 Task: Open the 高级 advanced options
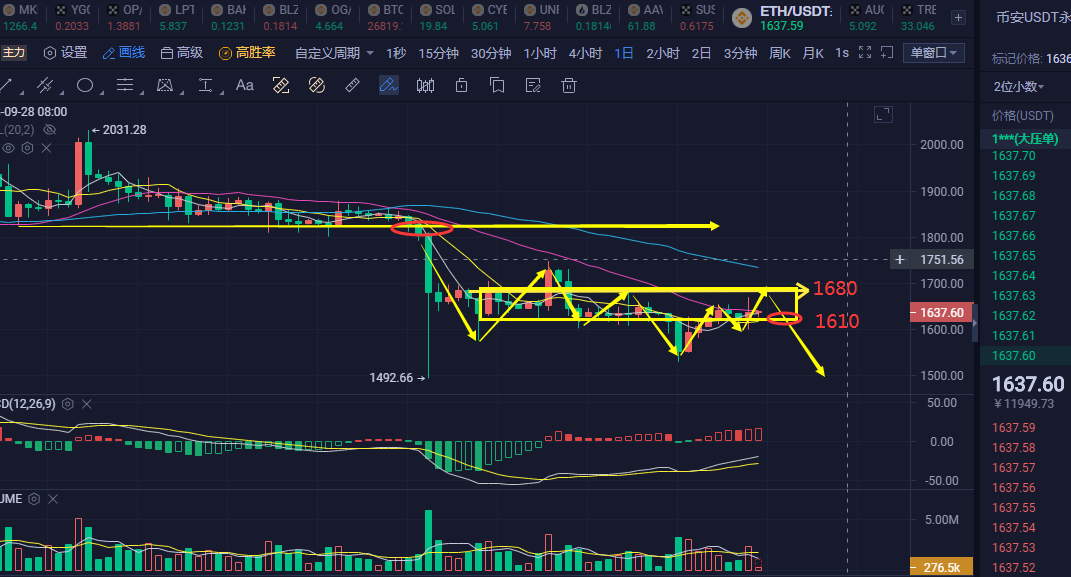tap(182, 53)
